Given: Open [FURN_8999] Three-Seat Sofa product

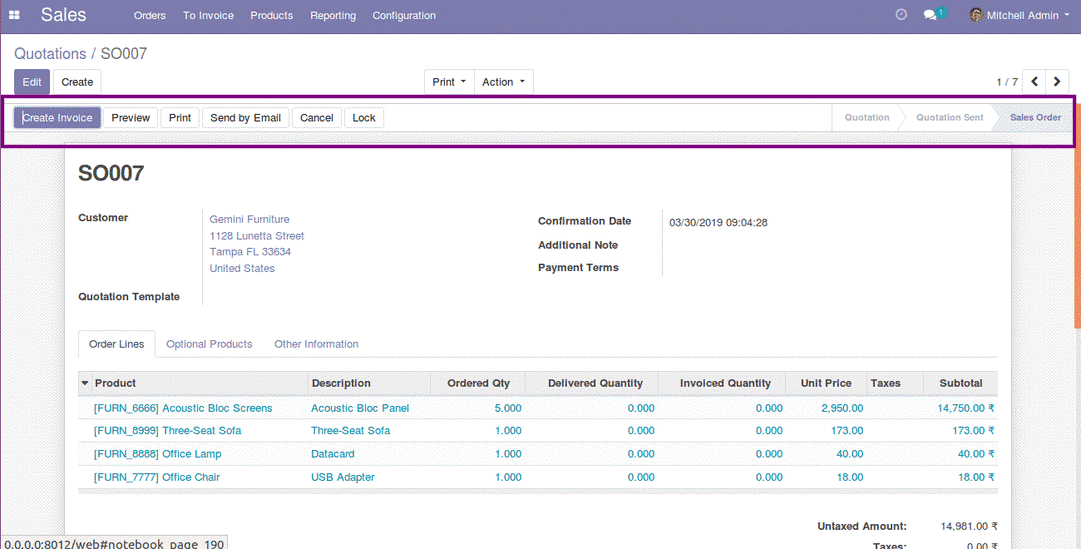Looking at the screenshot, I should click(x=168, y=430).
